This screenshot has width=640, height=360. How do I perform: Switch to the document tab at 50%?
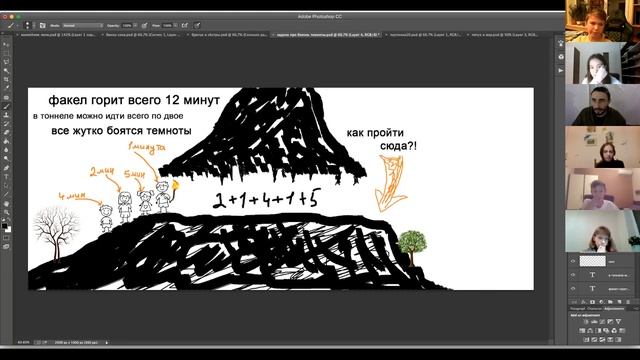coord(504,35)
